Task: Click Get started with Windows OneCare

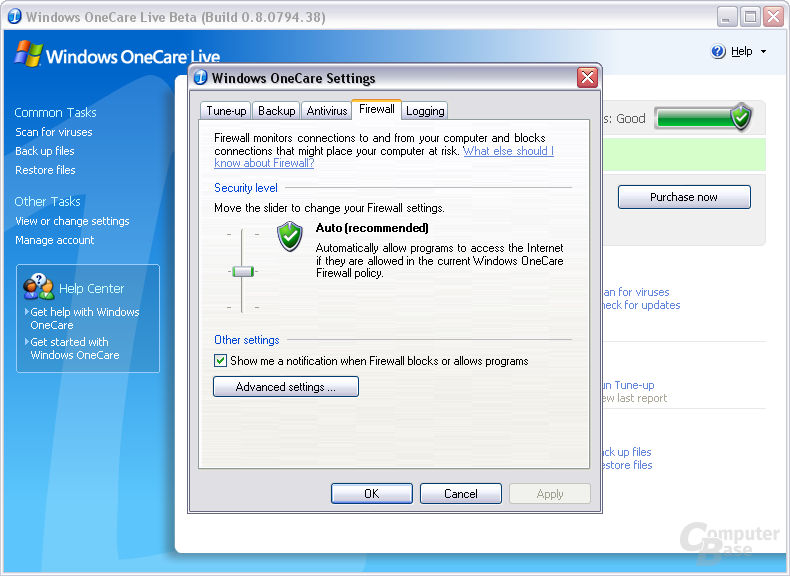Action: [75, 348]
